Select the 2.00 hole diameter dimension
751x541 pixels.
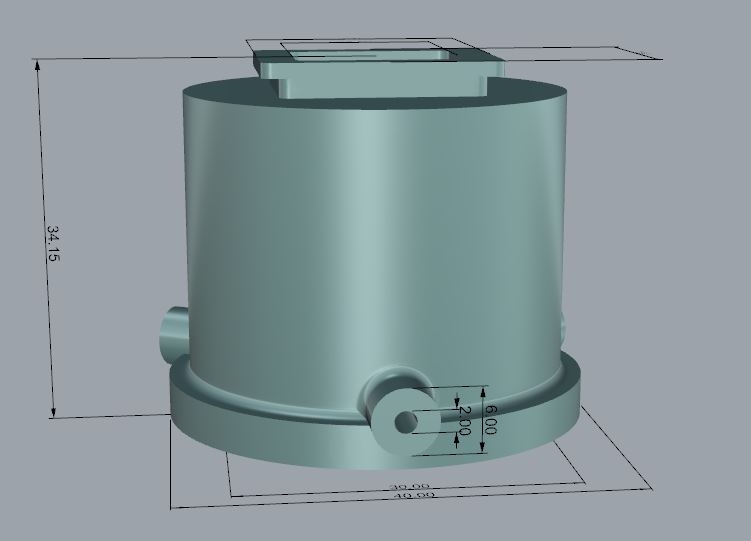tap(464, 420)
